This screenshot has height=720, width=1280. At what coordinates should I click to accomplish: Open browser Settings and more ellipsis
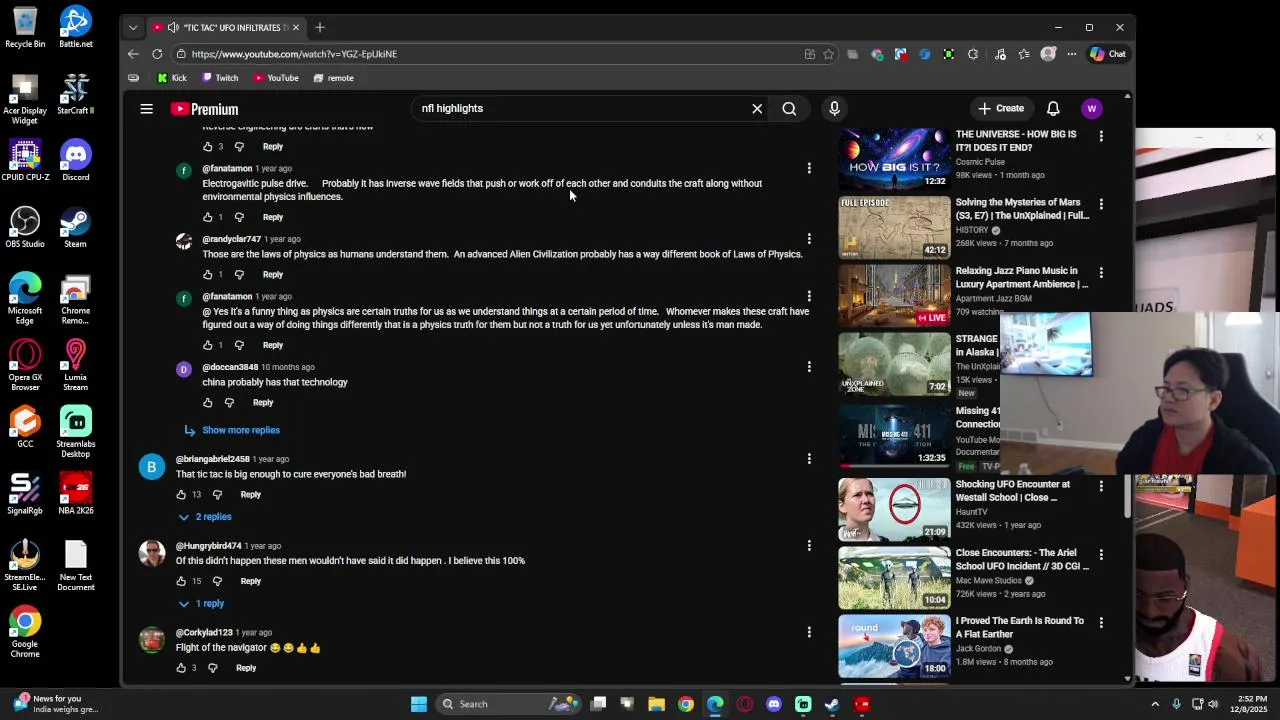[1071, 54]
